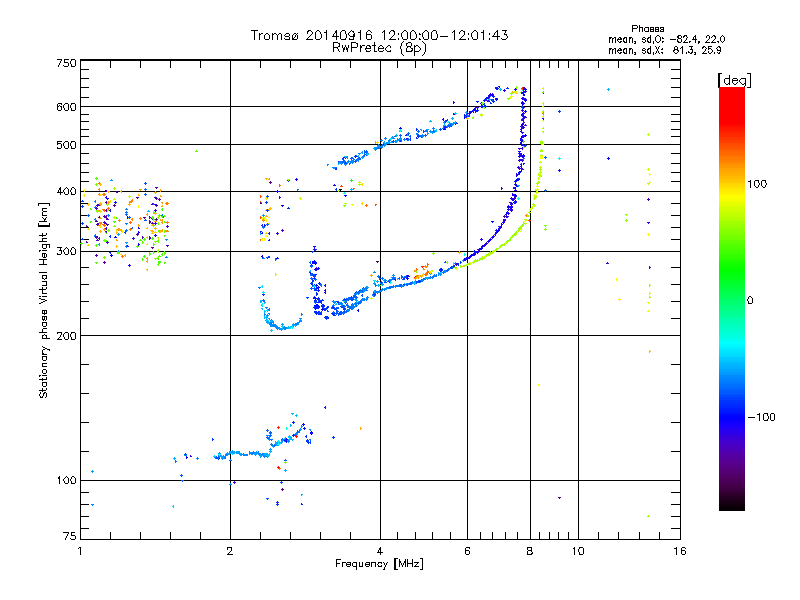Click the rainbow phase colorbar
Screen dimensions: 800x600
click(732, 299)
